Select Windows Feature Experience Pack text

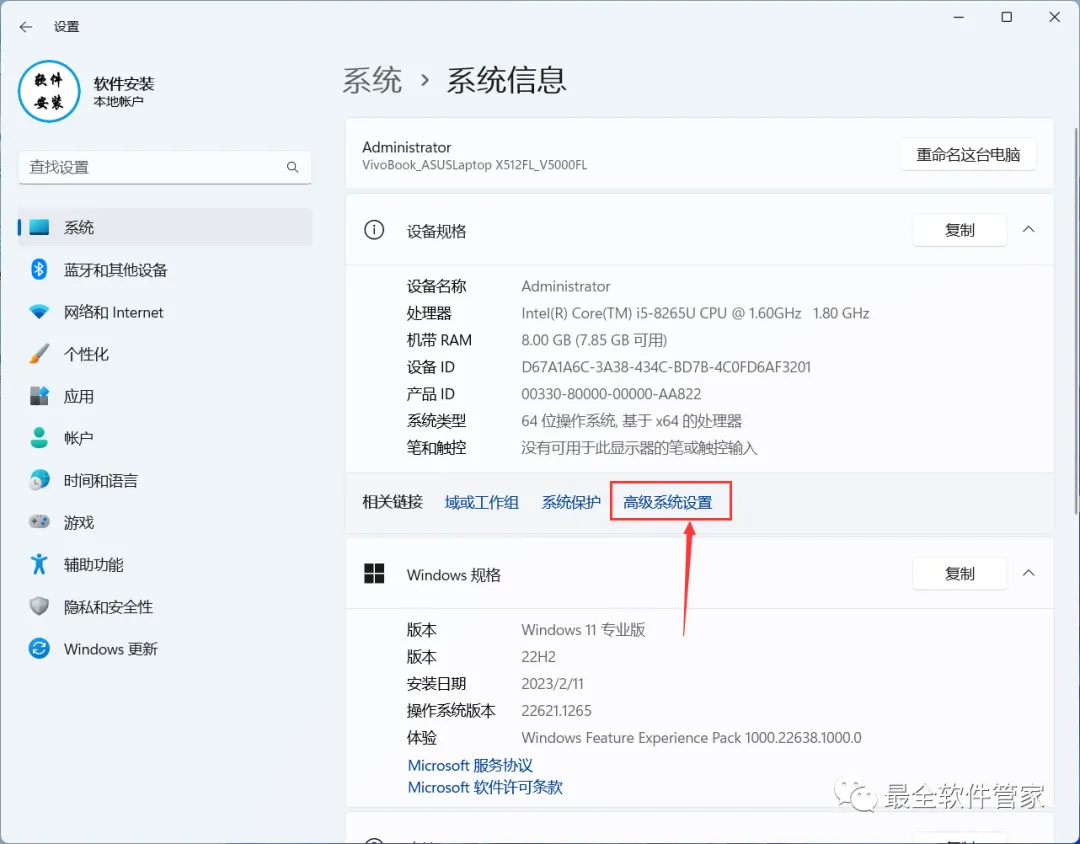[x=691, y=738]
